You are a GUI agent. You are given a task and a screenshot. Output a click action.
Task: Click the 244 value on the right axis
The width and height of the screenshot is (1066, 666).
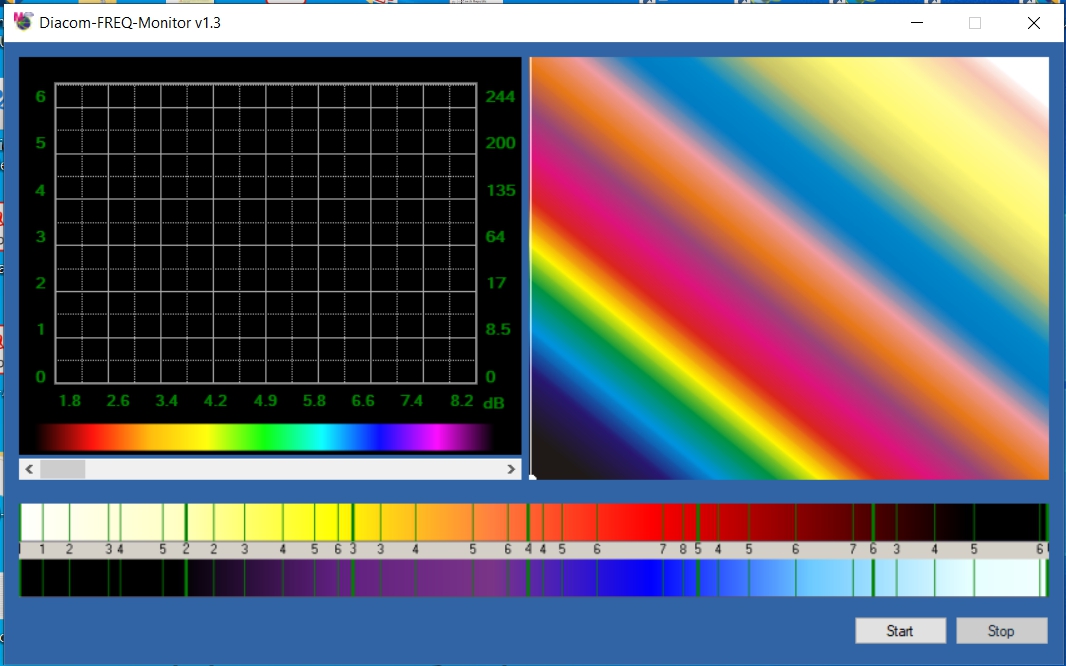[499, 97]
